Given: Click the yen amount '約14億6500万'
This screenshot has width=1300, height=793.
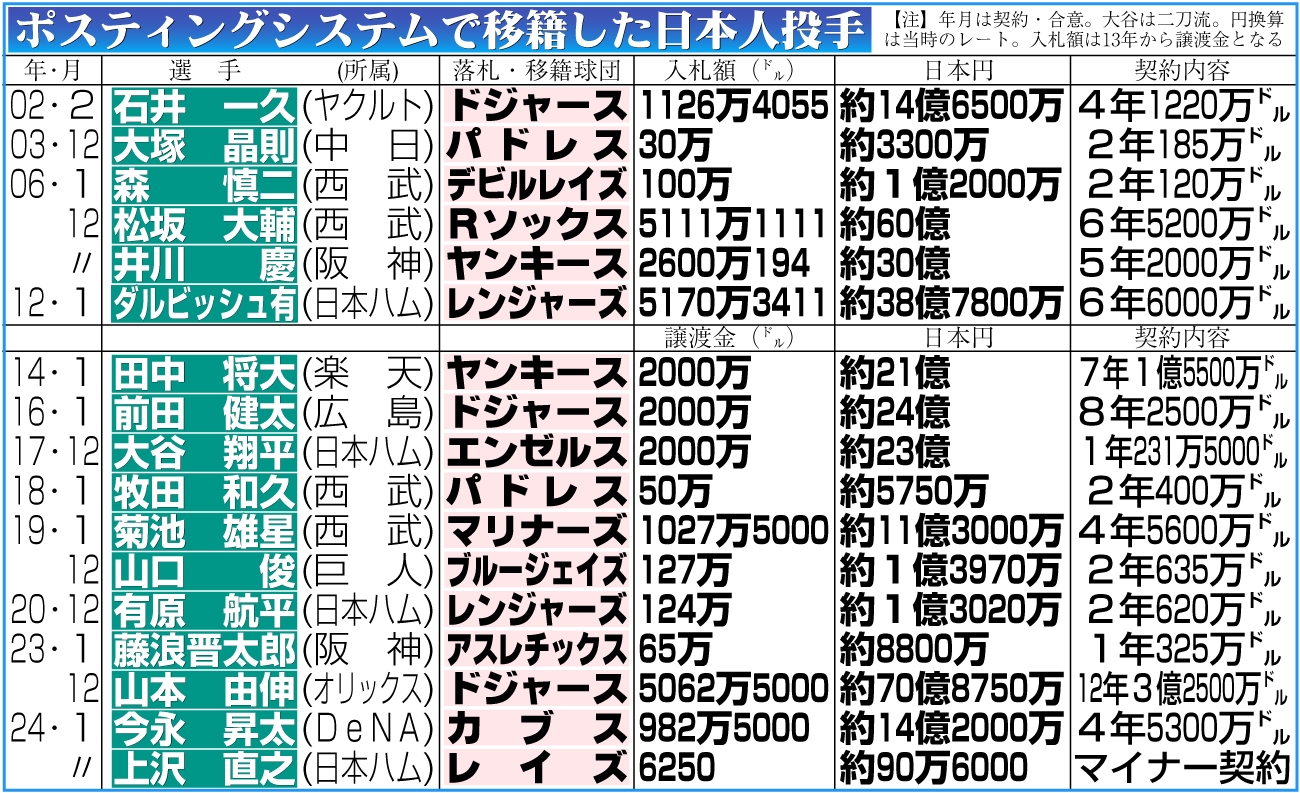Looking at the screenshot, I should 951,108.
